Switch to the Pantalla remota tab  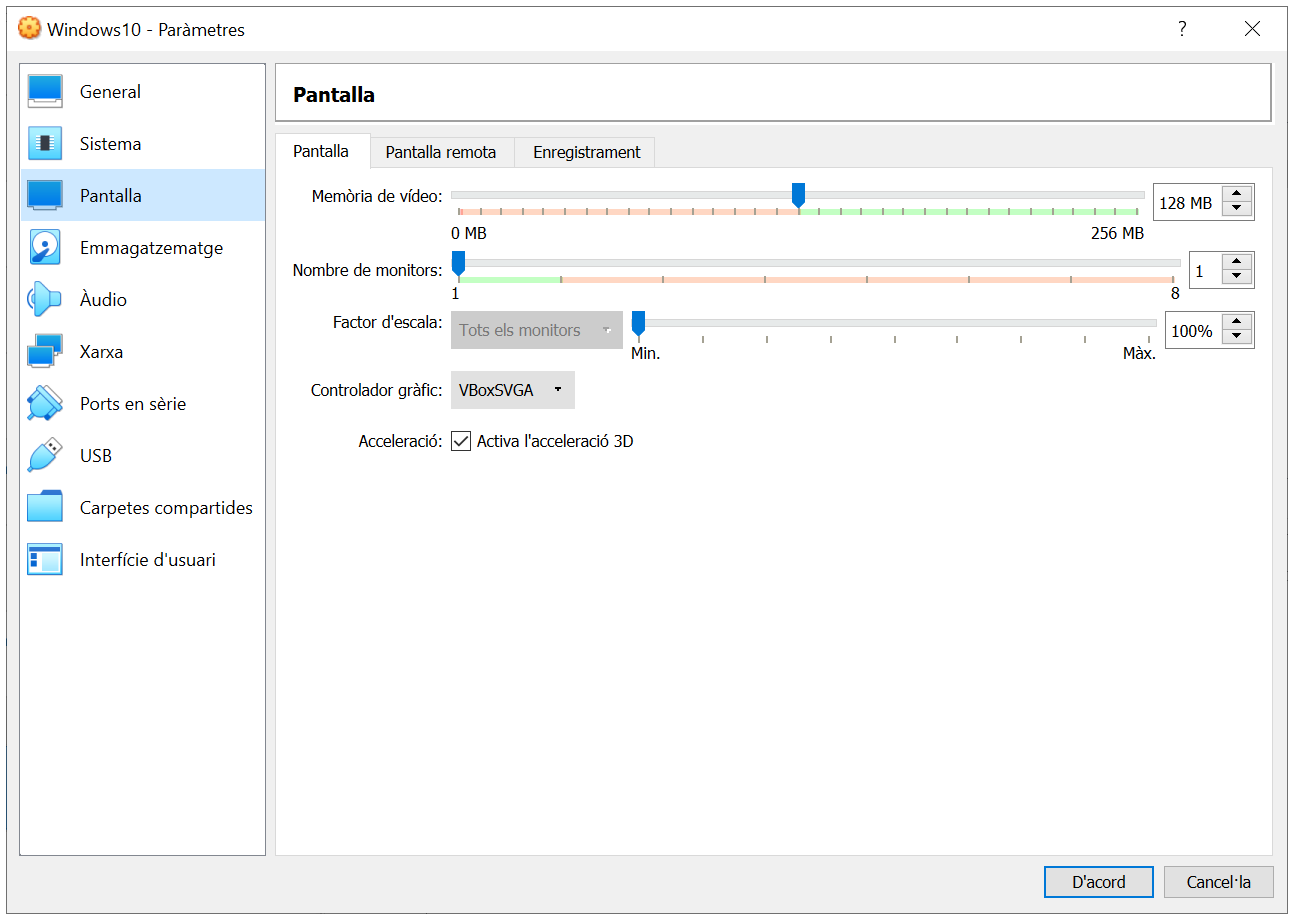click(441, 153)
